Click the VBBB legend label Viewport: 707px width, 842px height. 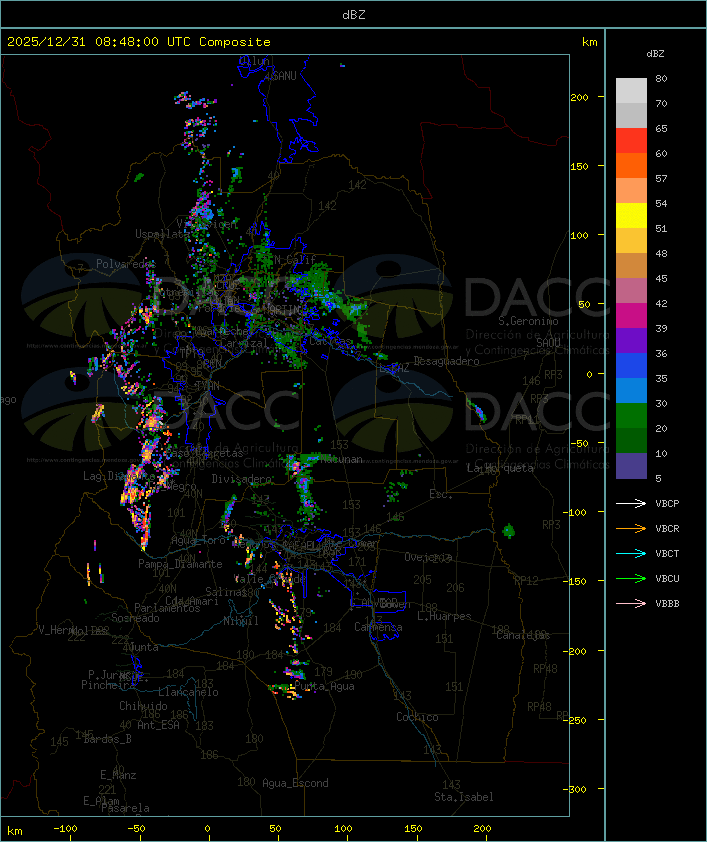(667, 604)
